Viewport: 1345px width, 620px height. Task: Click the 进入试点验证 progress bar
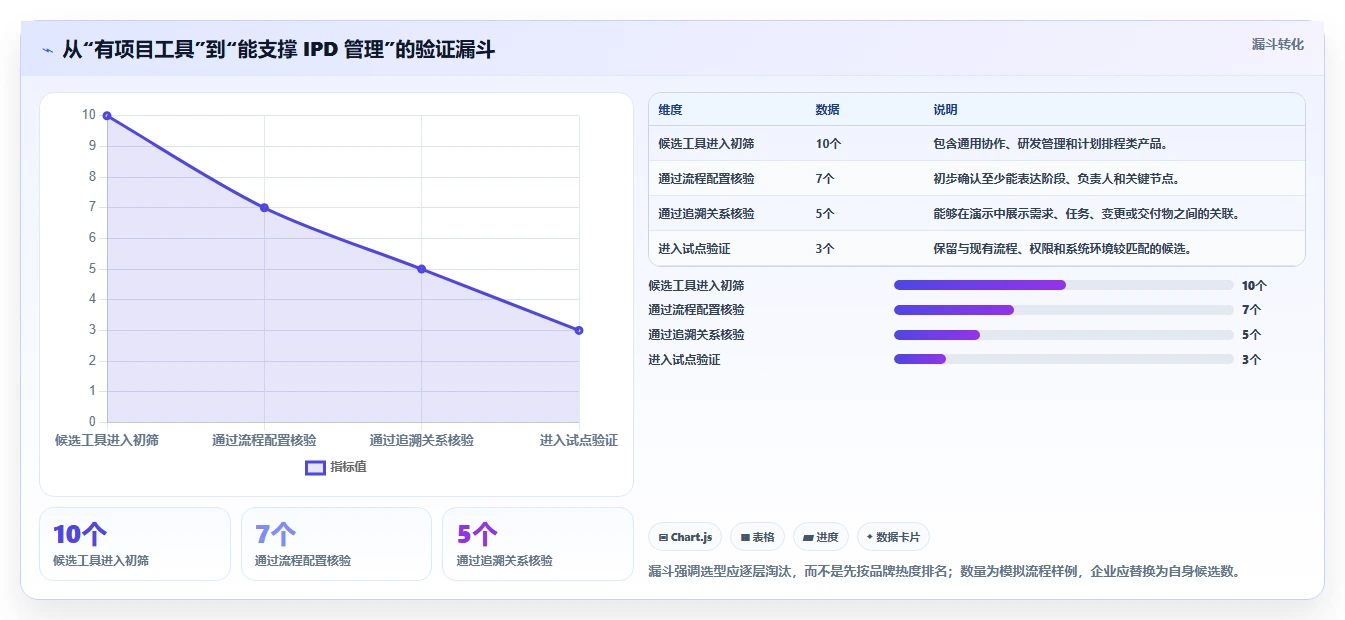[1064, 359]
